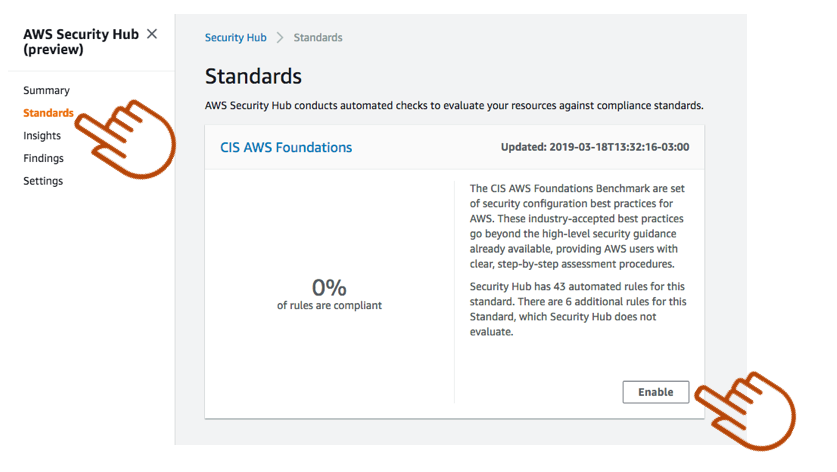
Task: Click the Updated timestamp in card header
Action: (594, 147)
